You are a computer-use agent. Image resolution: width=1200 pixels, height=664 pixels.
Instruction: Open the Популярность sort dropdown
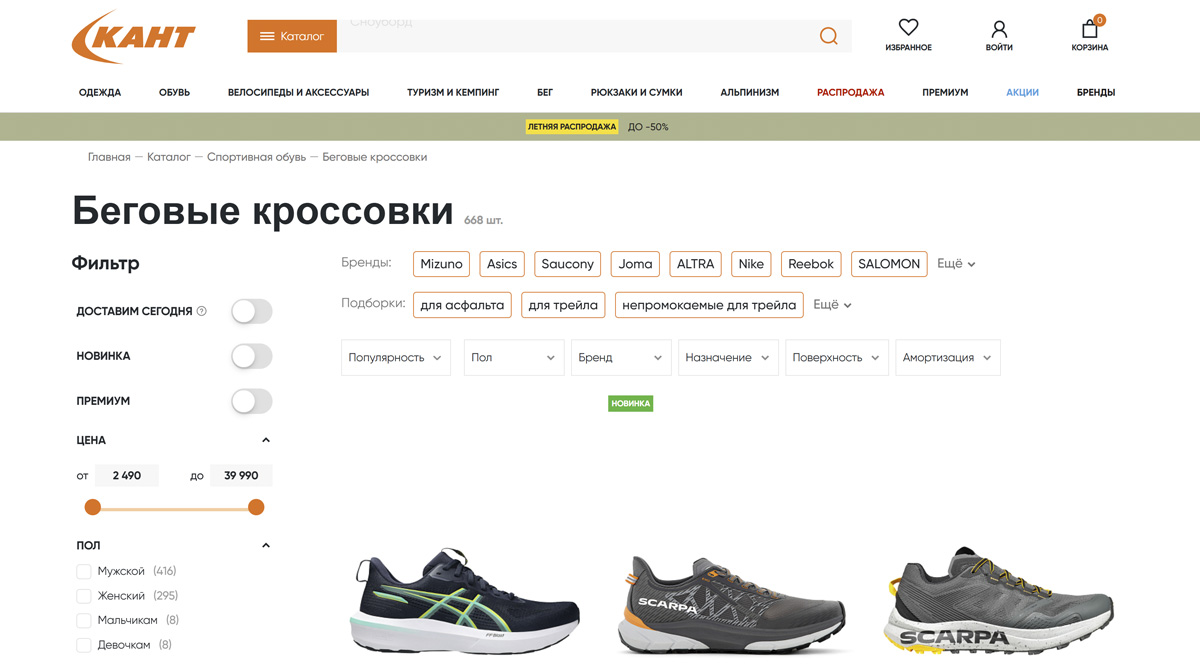396,357
